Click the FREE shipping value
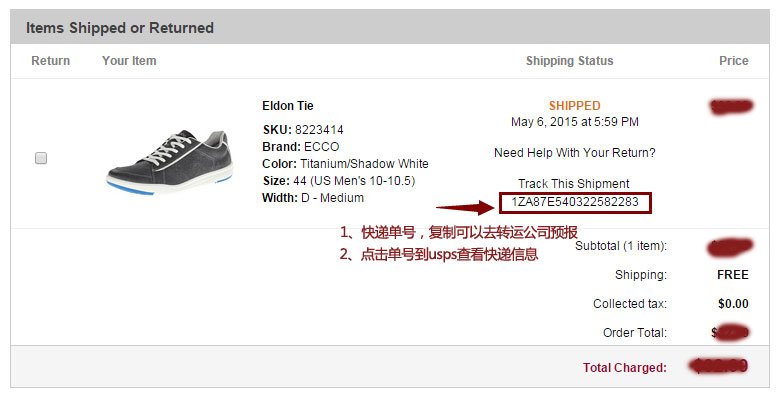This screenshot has width=776, height=394. [733, 275]
